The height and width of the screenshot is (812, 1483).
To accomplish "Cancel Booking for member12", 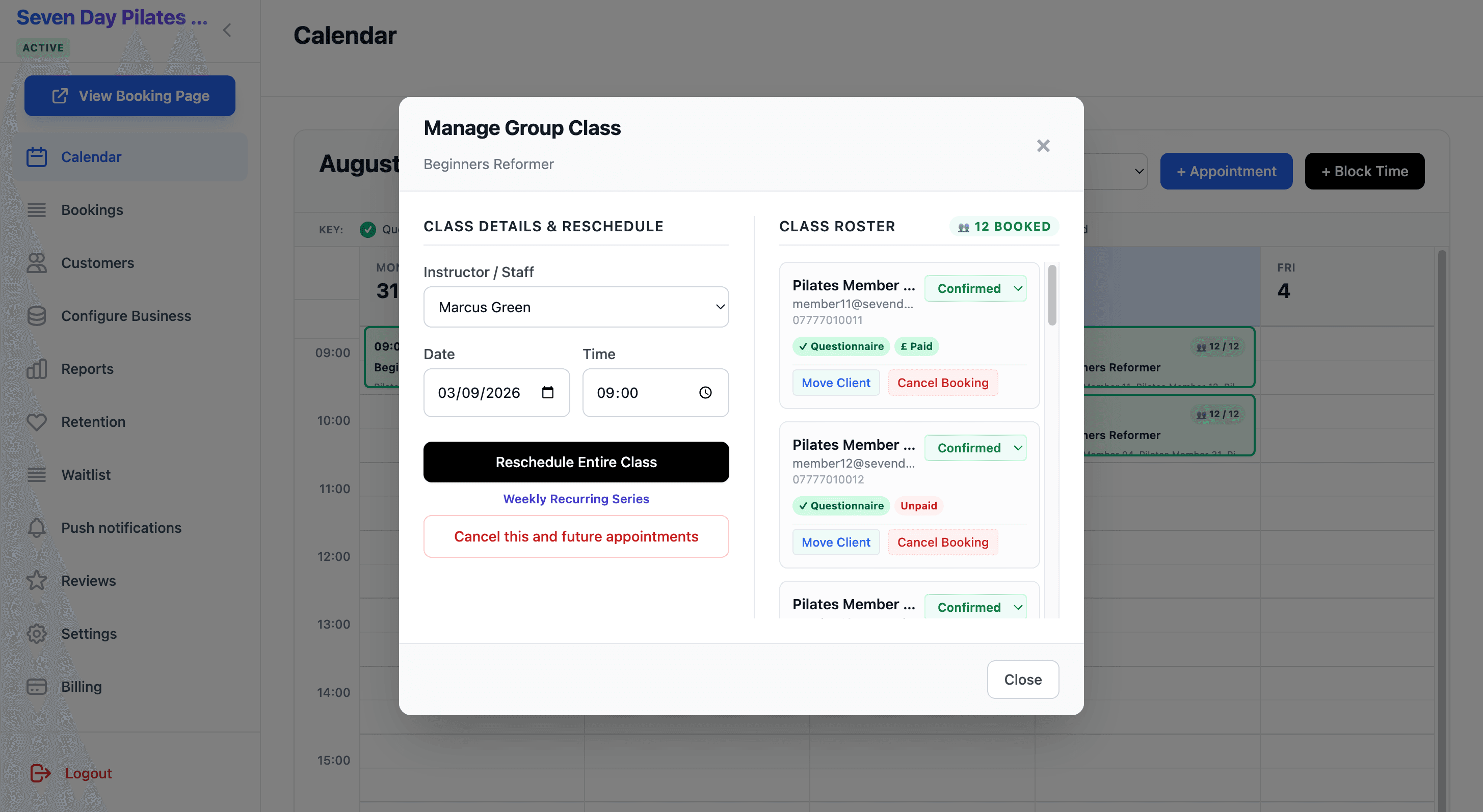I will [943, 542].
